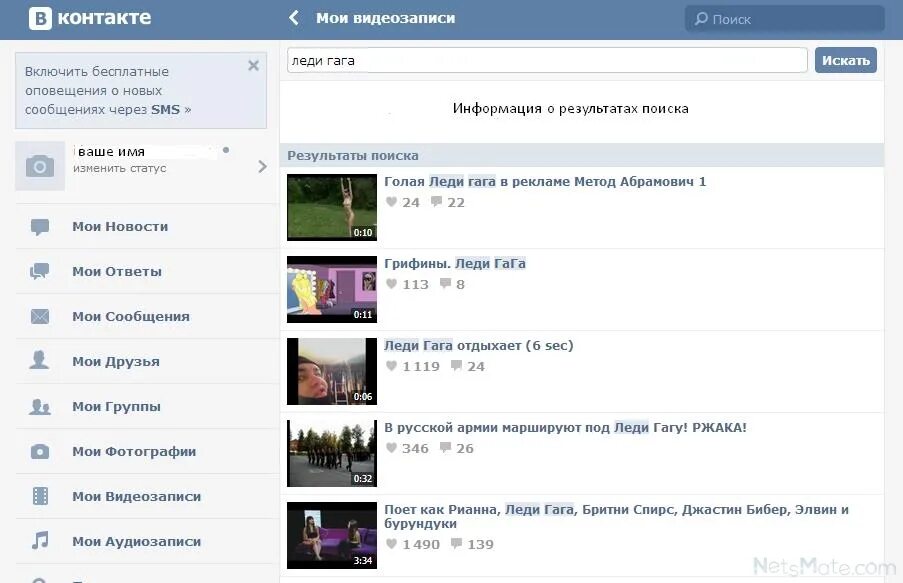The width and height of the screenshot is (903, 583).
Task: Open video Голая Леди гага в рекламе
Action: point(545,181)
